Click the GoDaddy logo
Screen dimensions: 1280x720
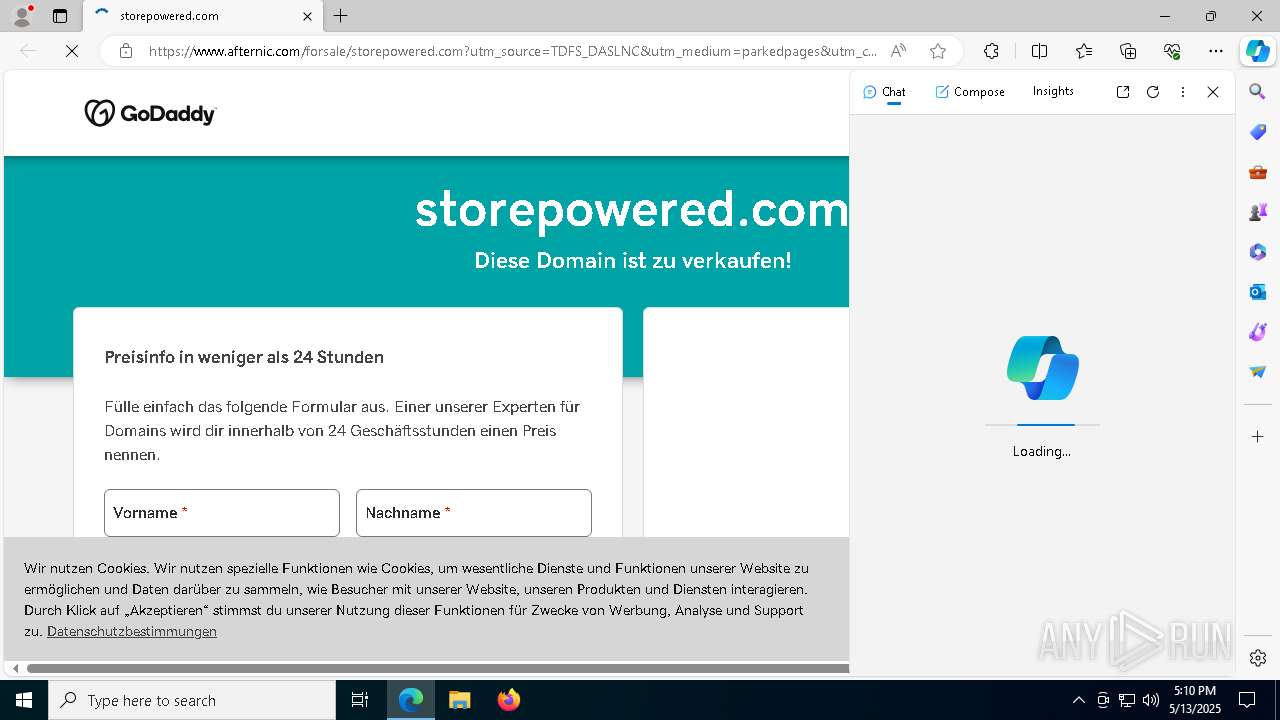[150, 113]
